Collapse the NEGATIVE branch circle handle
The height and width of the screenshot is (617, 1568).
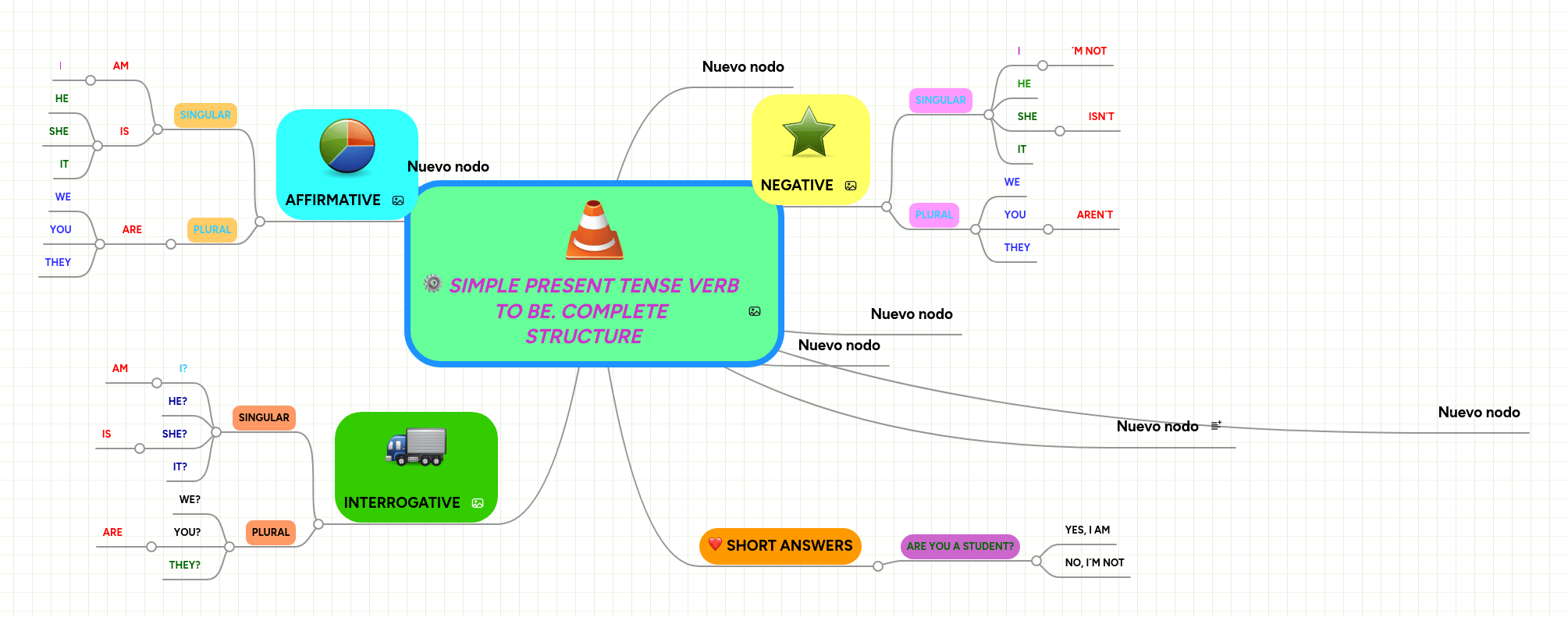(x=886, y=207)
